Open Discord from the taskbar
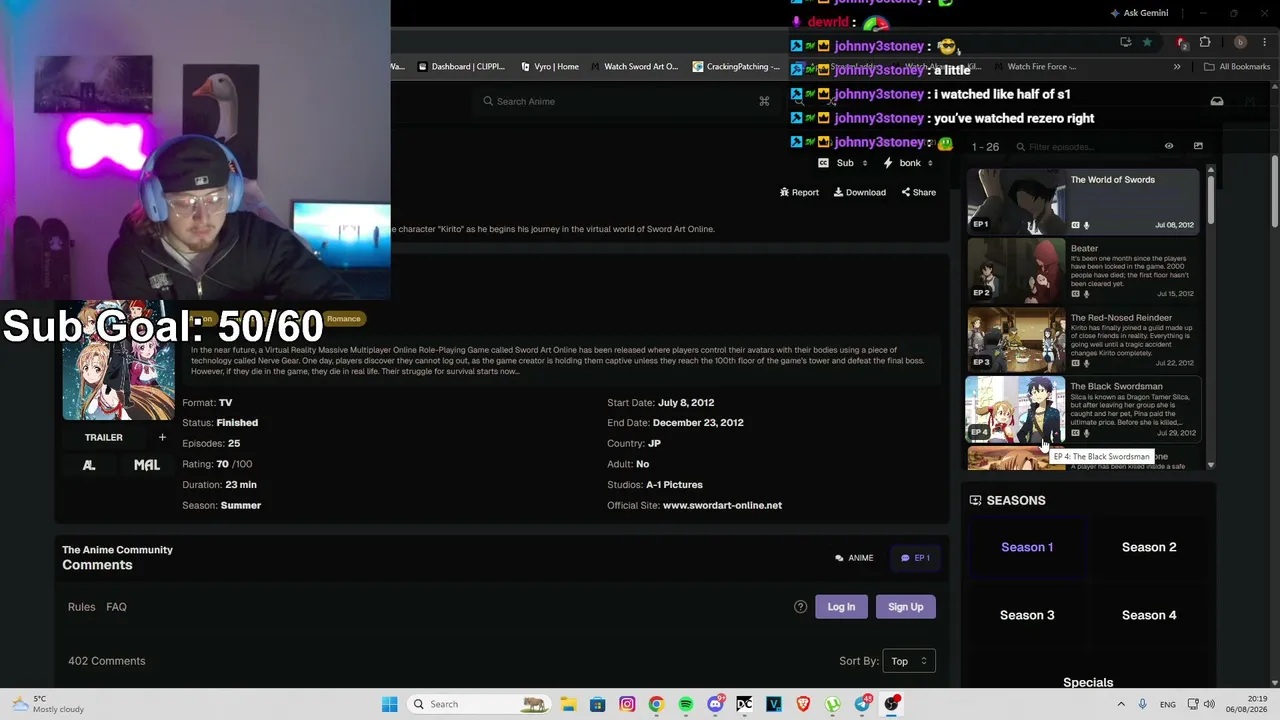Image resolution: width=1280 pixels, height=720 pixels. tap(715, 704)
